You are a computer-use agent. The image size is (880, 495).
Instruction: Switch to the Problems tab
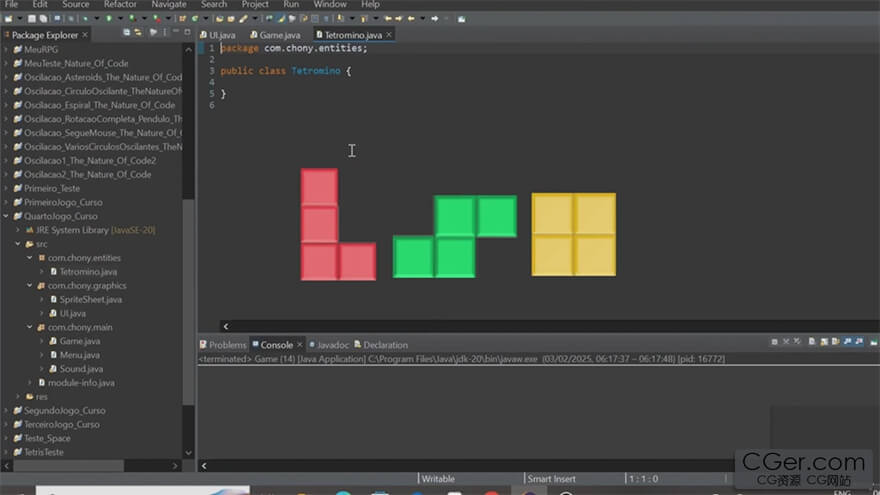click(x=226, y=345)
